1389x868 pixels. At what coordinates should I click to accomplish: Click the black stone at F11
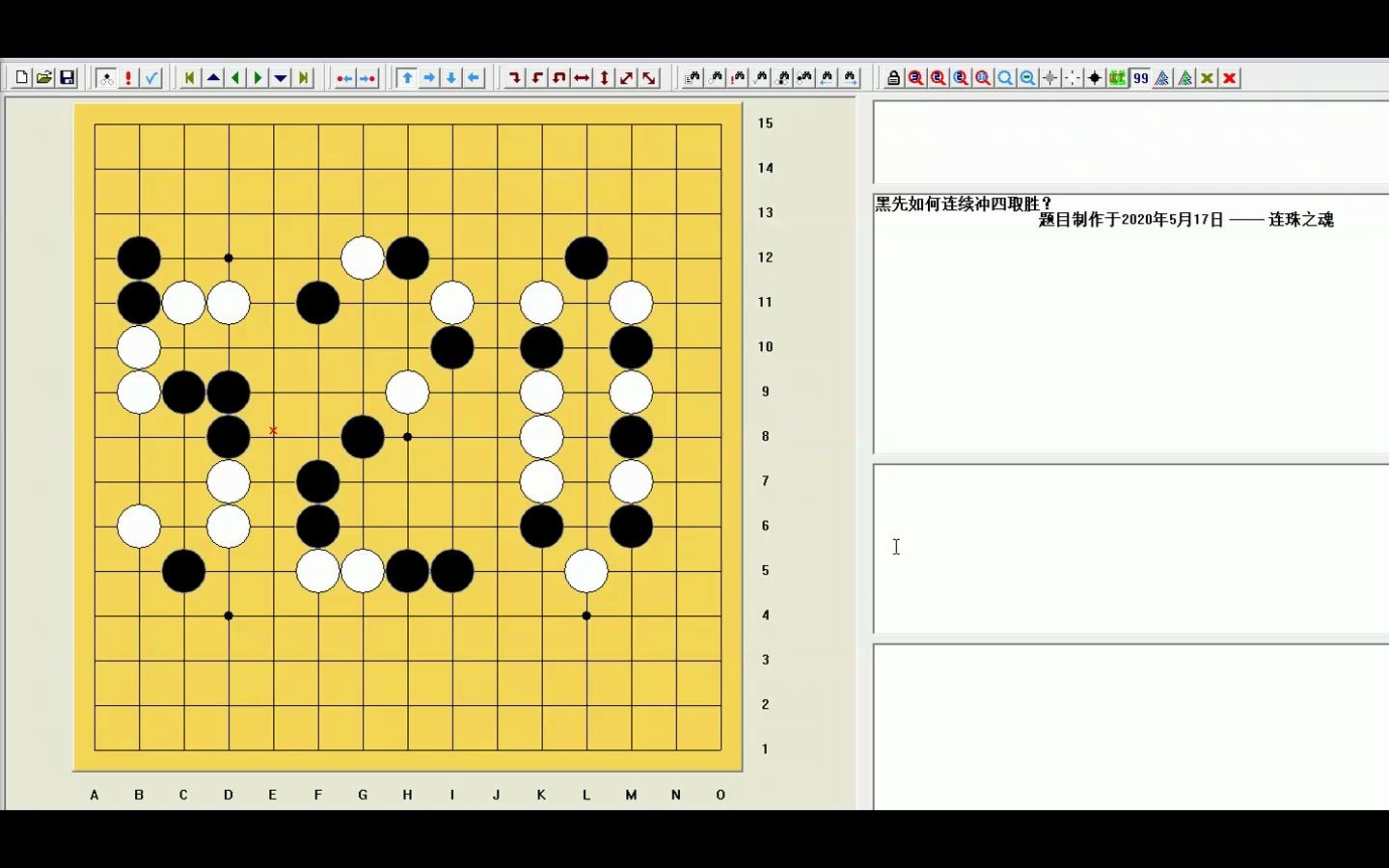317,303
